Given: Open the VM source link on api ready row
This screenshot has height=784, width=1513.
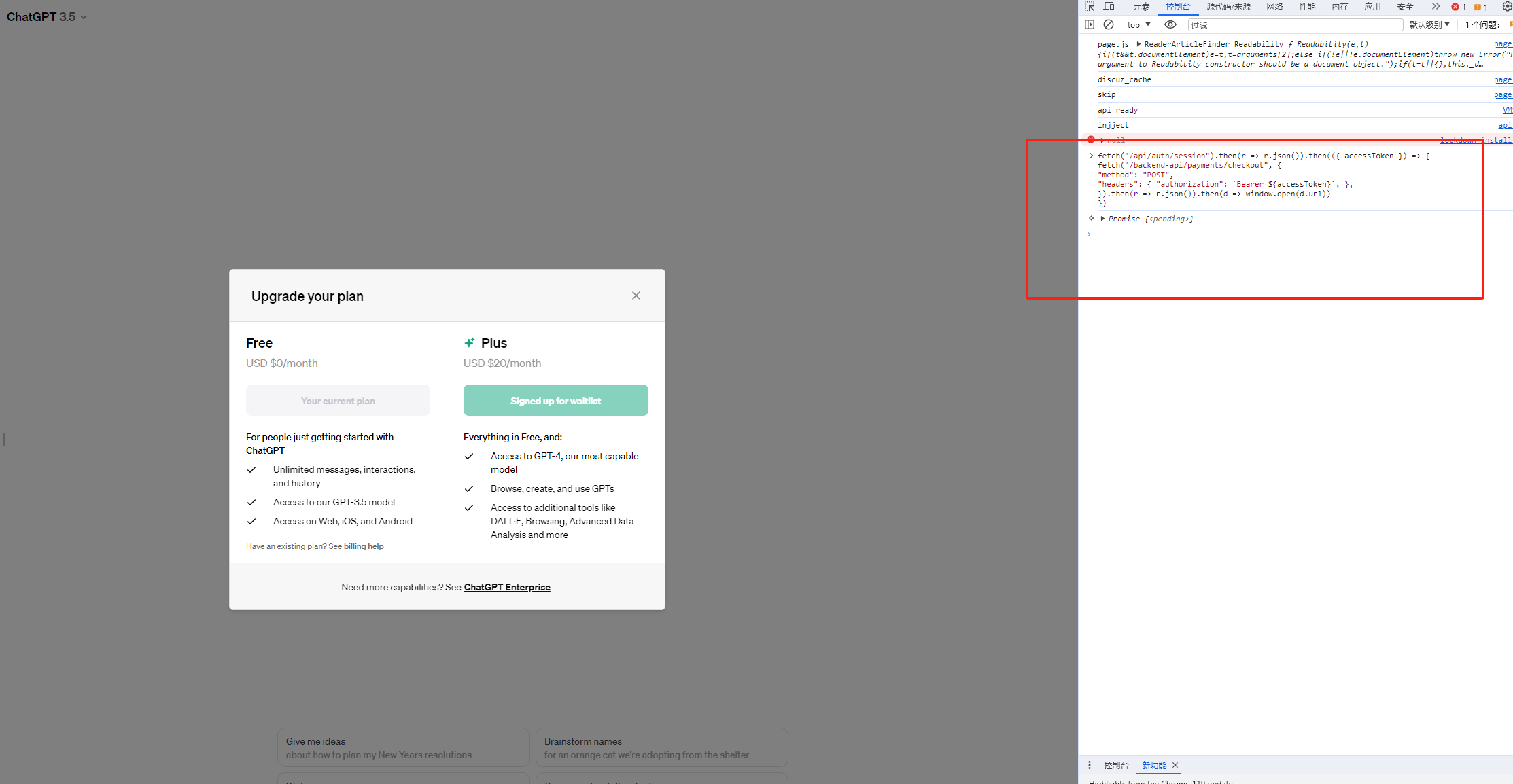Looking at the screenshot, I should pyautogui.click(x=1507, y=110).
